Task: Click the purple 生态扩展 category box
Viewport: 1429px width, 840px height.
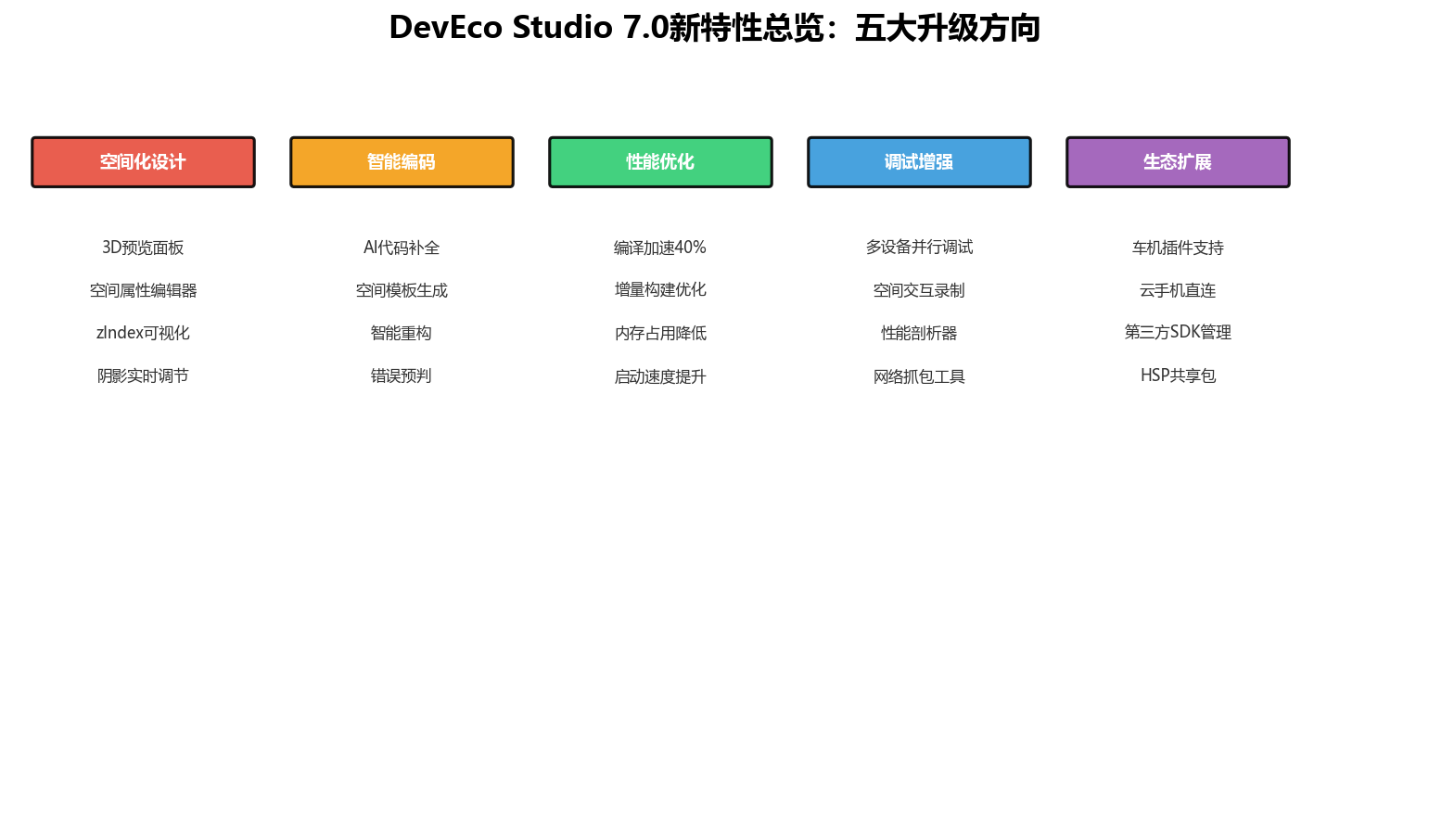Action: [x=1178, y=162]
